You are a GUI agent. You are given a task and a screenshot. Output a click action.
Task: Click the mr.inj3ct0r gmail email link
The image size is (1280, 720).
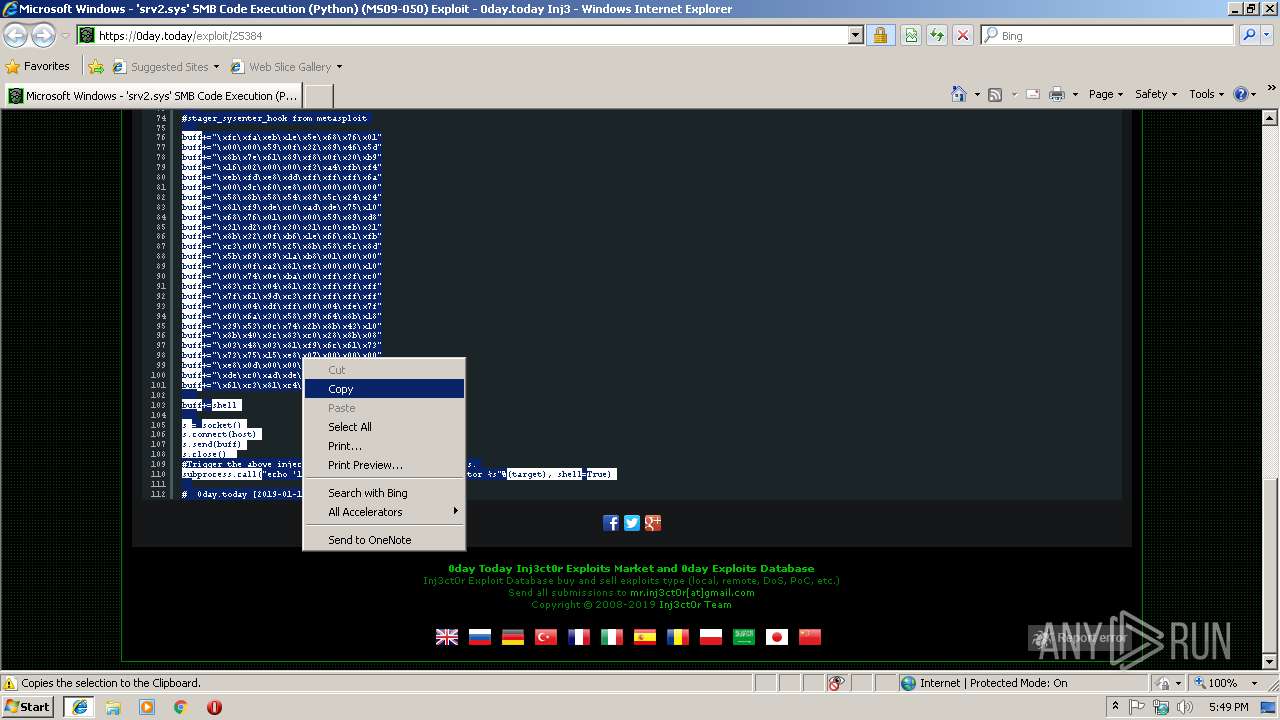[692, 593]
